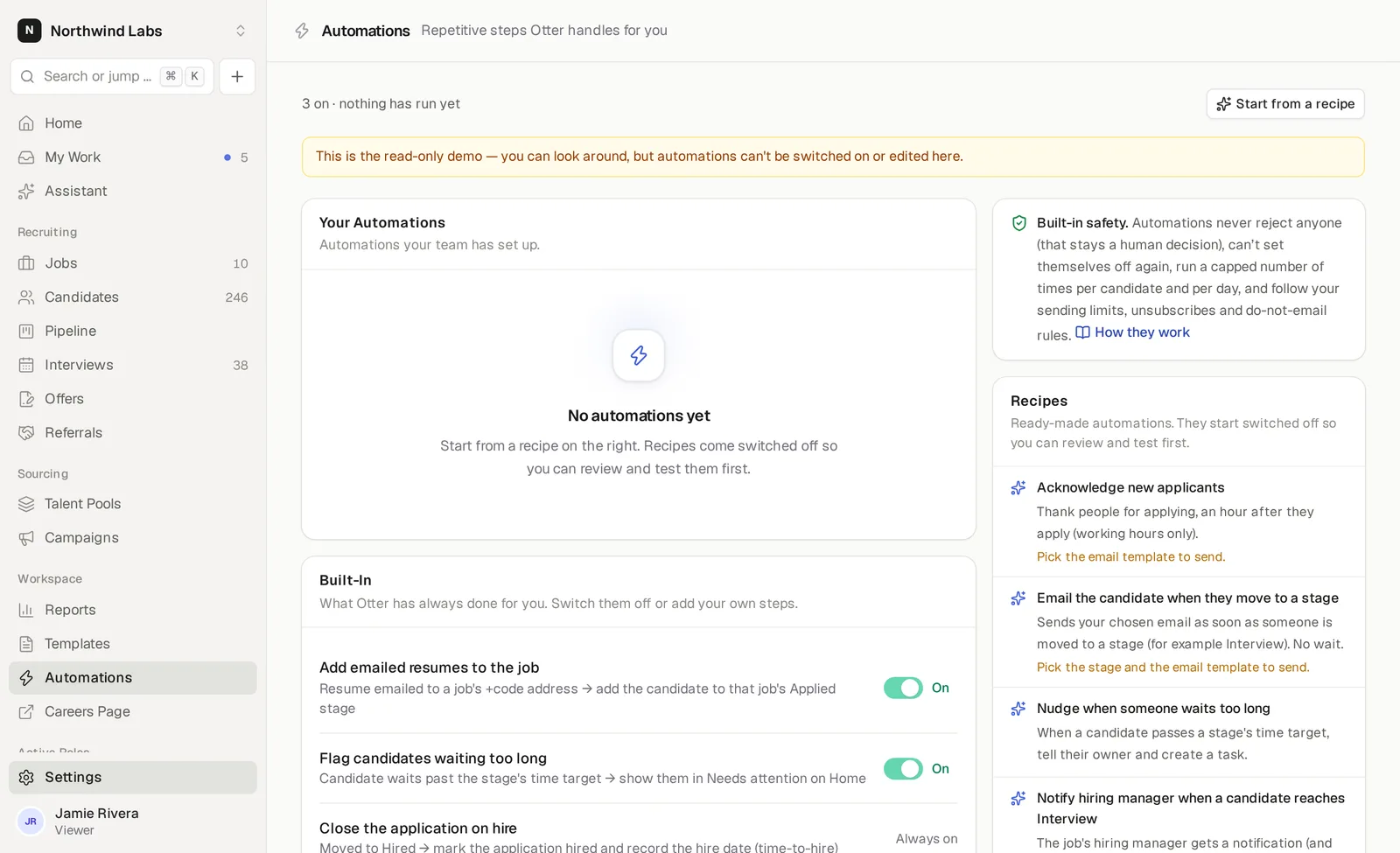The width and height of the screenshot is (1400, 853).
Task: Open the How they work link
Action: (x=1132, y=332)
